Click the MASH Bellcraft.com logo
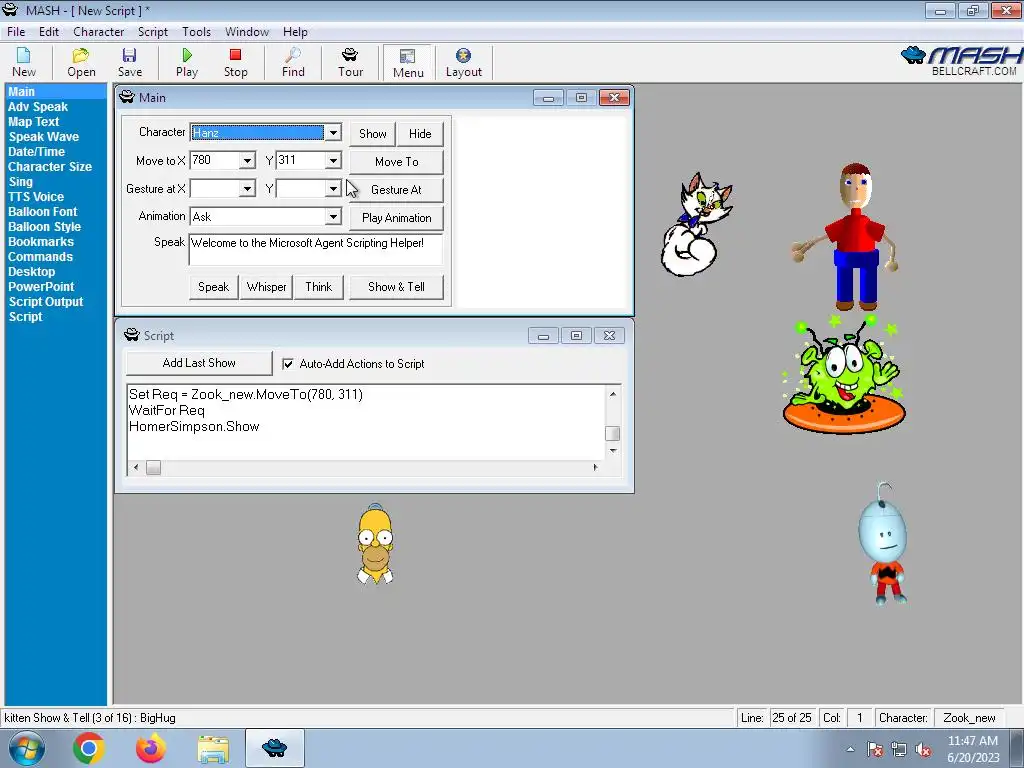Viewport: 1024px width, 768px height. pos(961,61)
